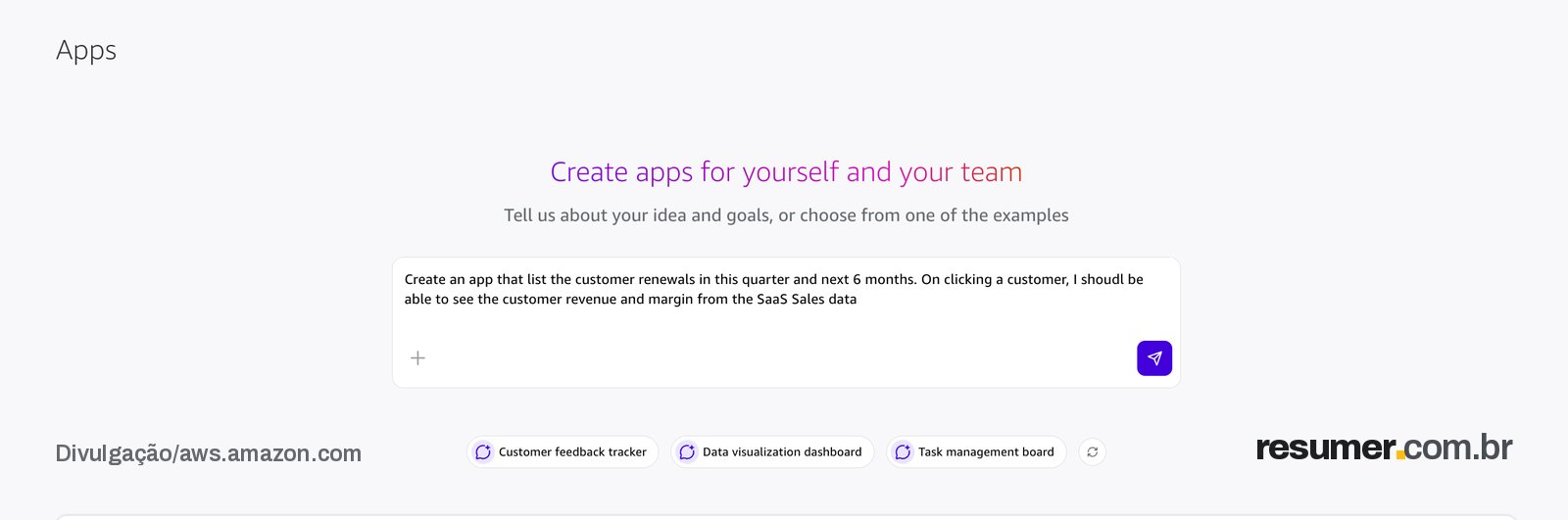Click the 'Create apps for yourself' headline
Screen dimensions: 1568x520
786,172
